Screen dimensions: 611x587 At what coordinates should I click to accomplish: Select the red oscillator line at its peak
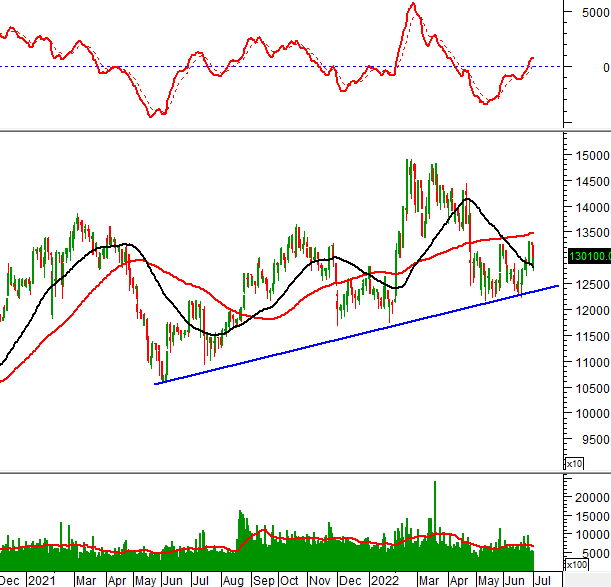(x=412, y=5)
